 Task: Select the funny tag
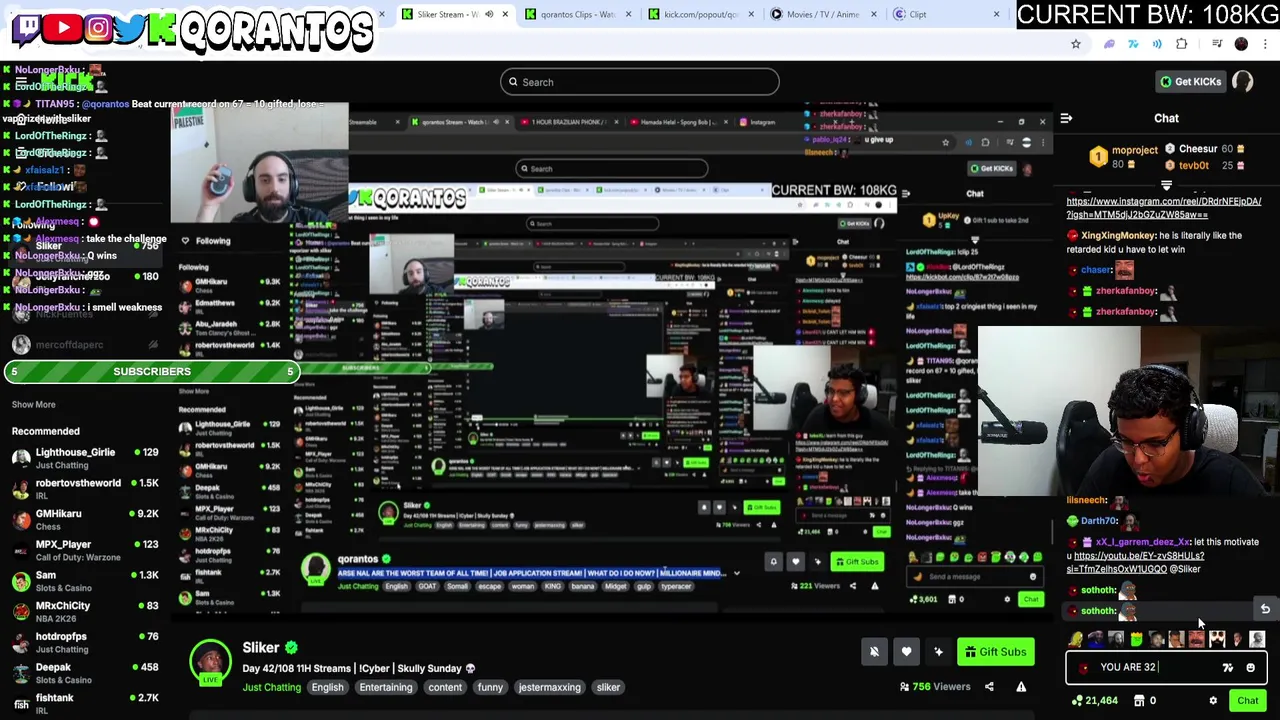490,688
